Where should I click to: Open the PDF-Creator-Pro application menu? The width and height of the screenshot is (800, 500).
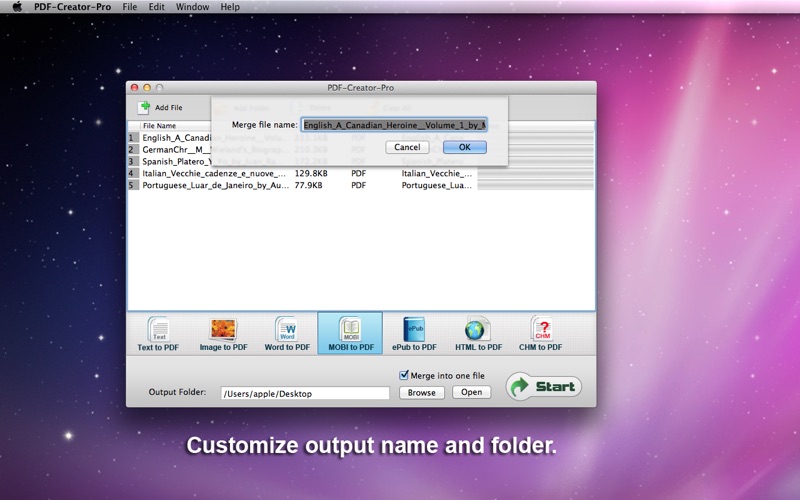[x=72, y=7]
